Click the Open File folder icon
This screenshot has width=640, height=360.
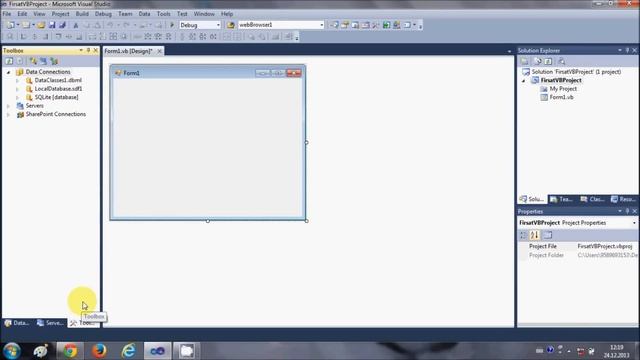pos(41,25)
